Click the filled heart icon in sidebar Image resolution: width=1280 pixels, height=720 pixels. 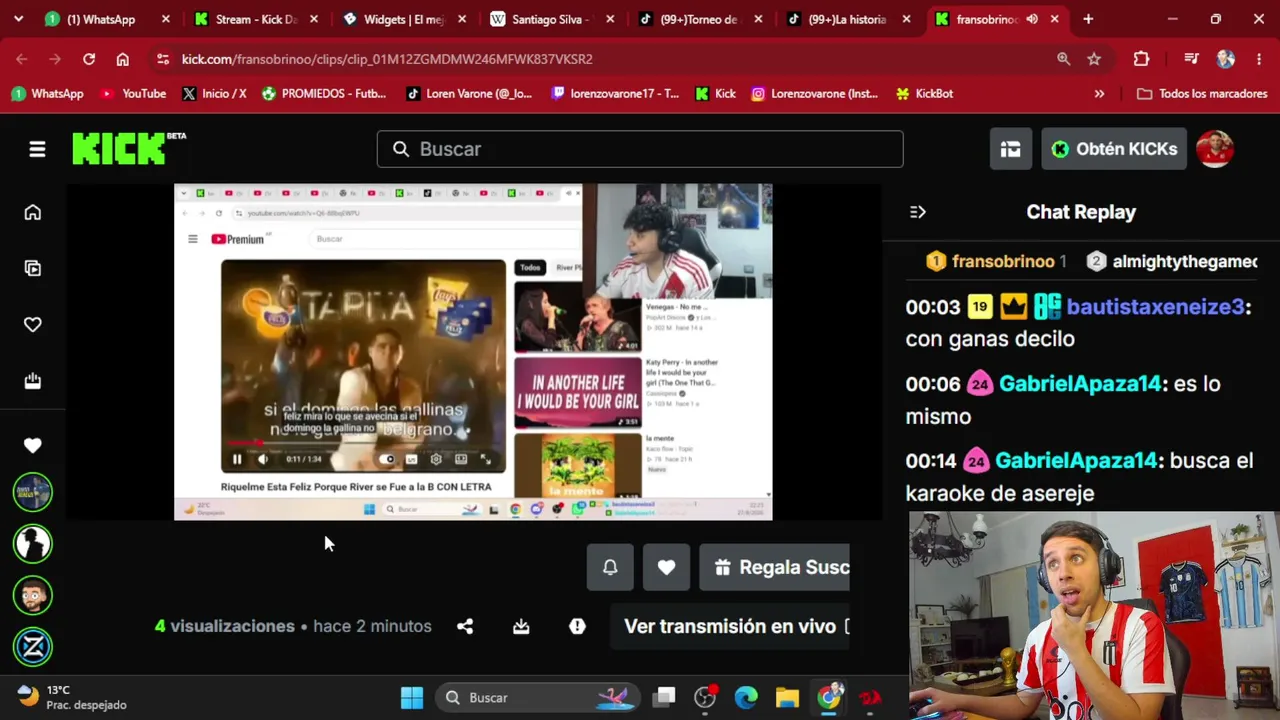tap(33, 445)
